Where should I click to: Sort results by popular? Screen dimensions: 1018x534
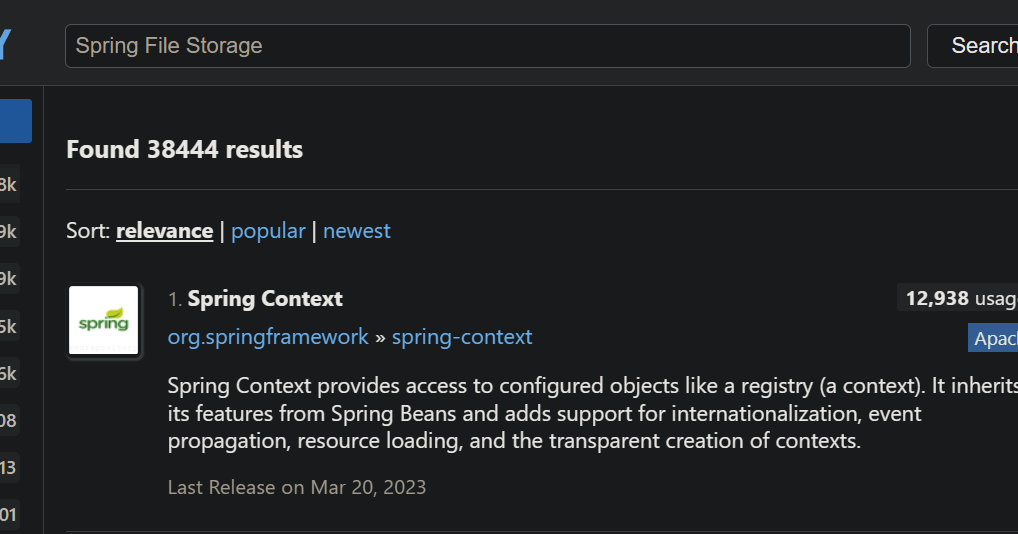(x=268, y=231)
